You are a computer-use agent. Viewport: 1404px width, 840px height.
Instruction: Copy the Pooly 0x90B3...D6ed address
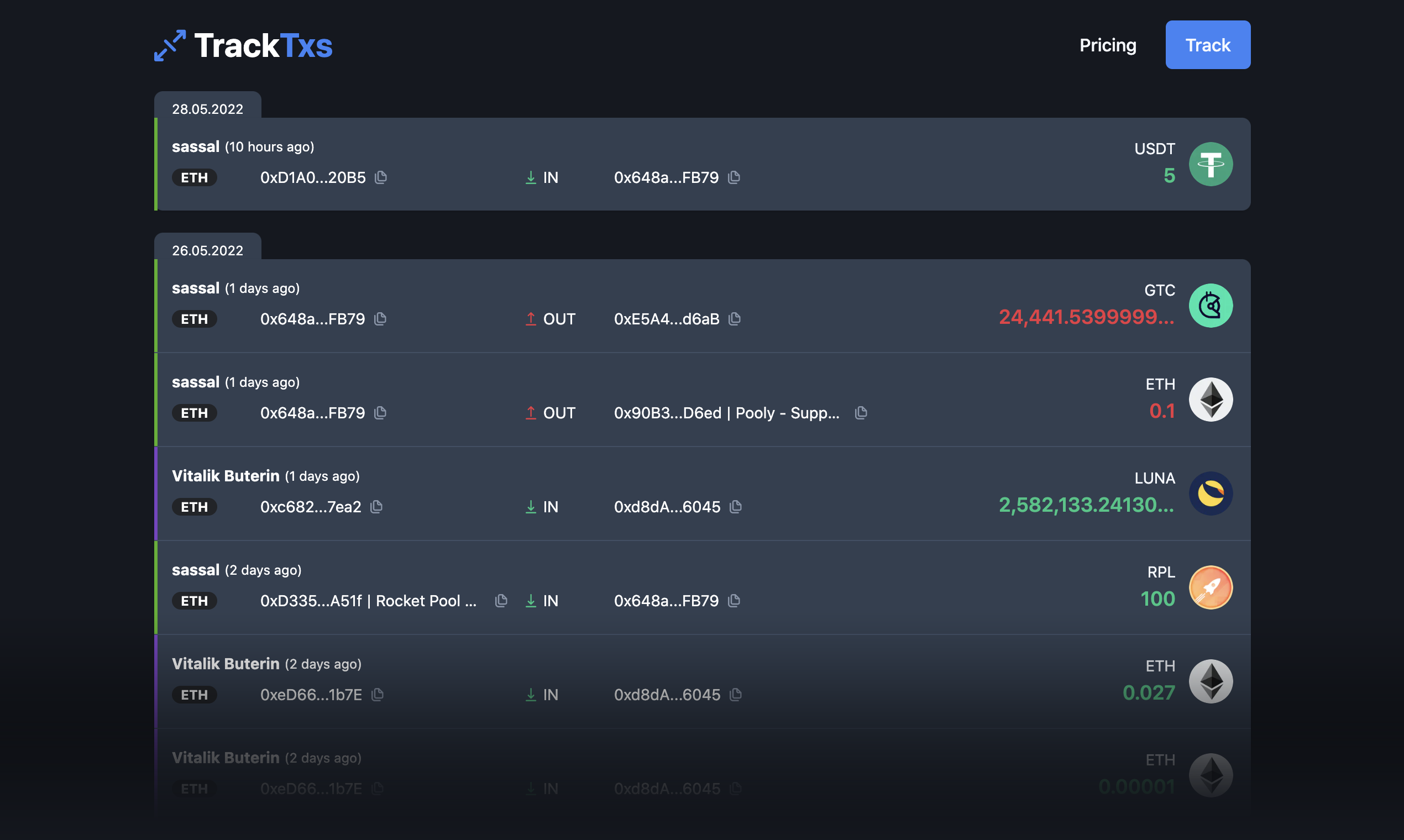pos(861,413)
